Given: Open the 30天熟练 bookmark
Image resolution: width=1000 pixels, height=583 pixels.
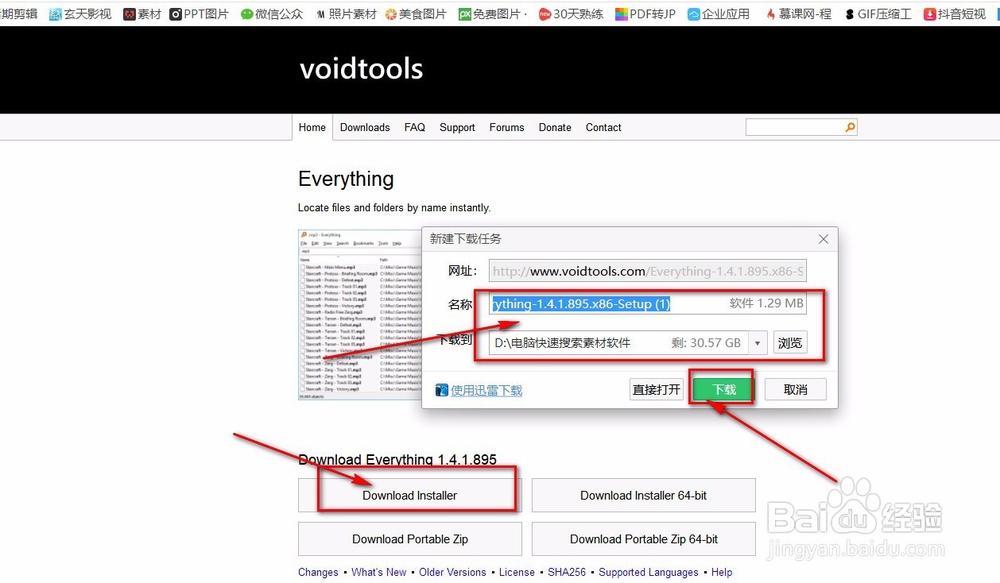Looking at the screenshot, I should (x=571, y=14).
